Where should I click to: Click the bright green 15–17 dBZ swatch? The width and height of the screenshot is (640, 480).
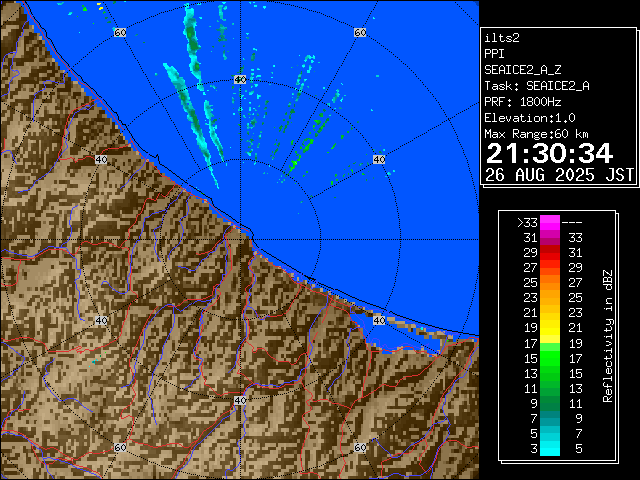tap(550, 357)
